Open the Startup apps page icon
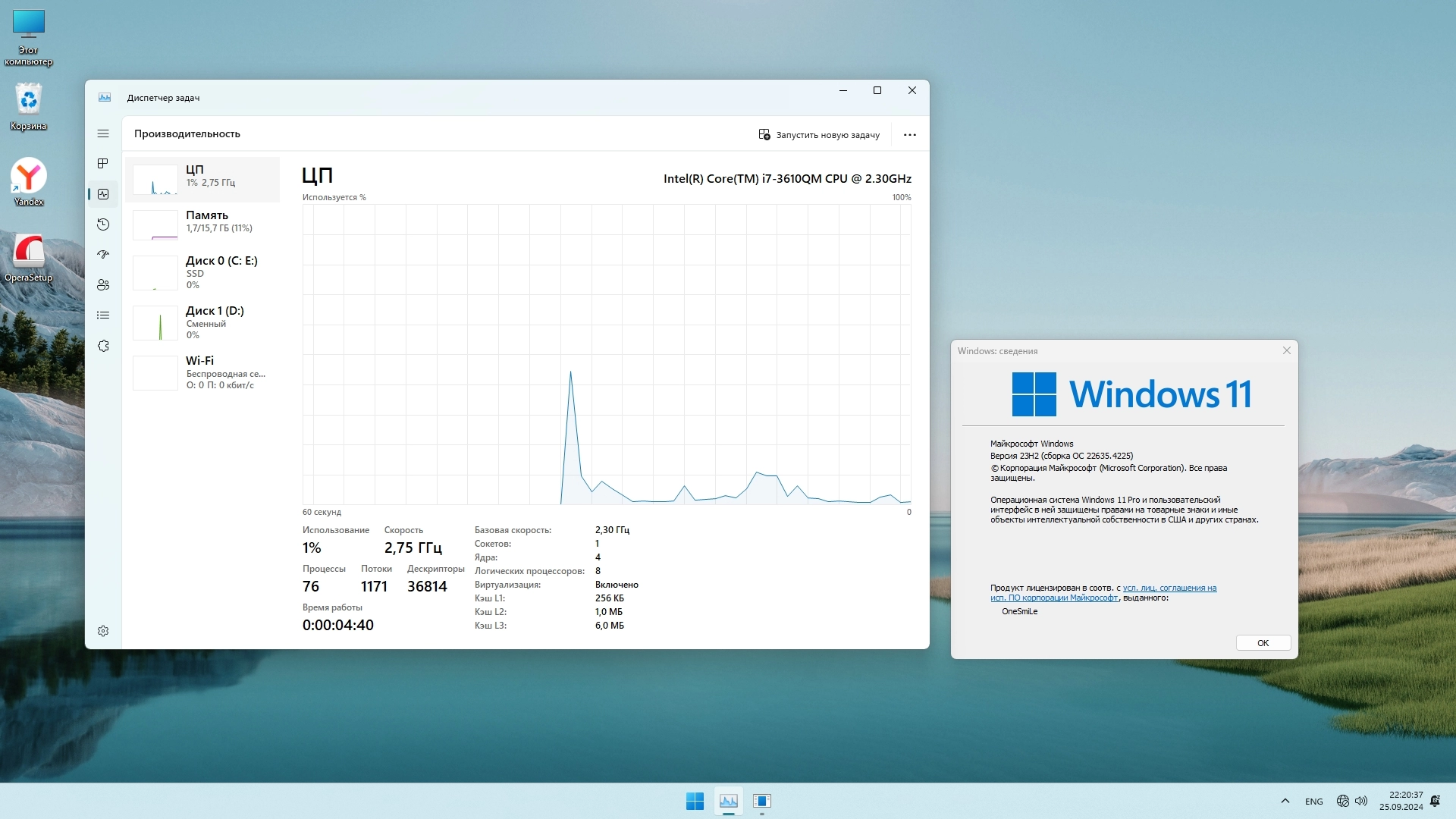The height and width of the screenshot is (819, 1456). (103, 255)
